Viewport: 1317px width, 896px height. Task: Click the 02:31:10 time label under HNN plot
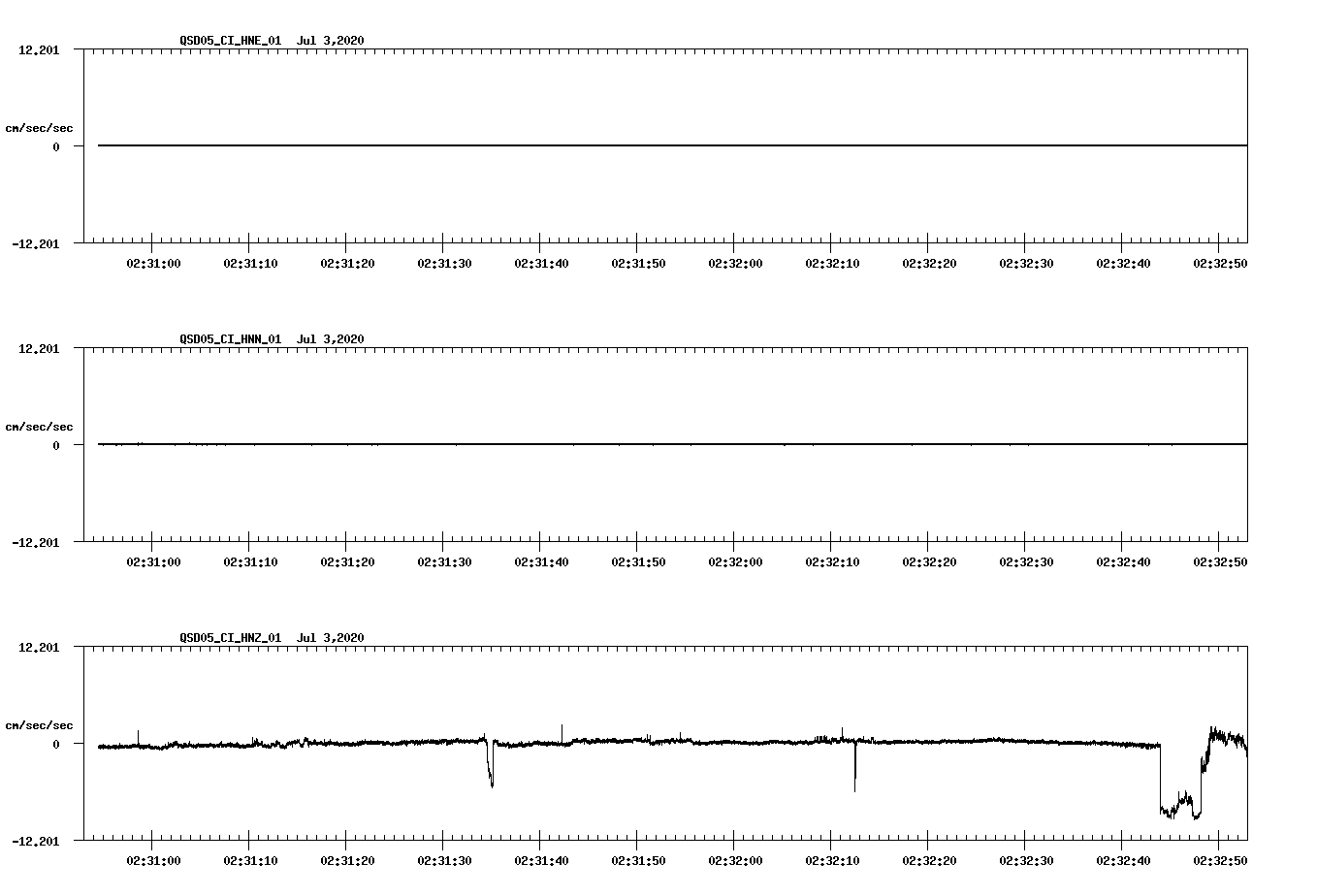coord(250,561)
